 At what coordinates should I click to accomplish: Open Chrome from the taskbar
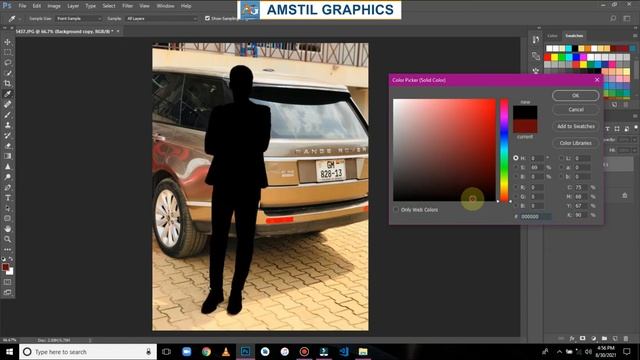click(x=206, y=351)
